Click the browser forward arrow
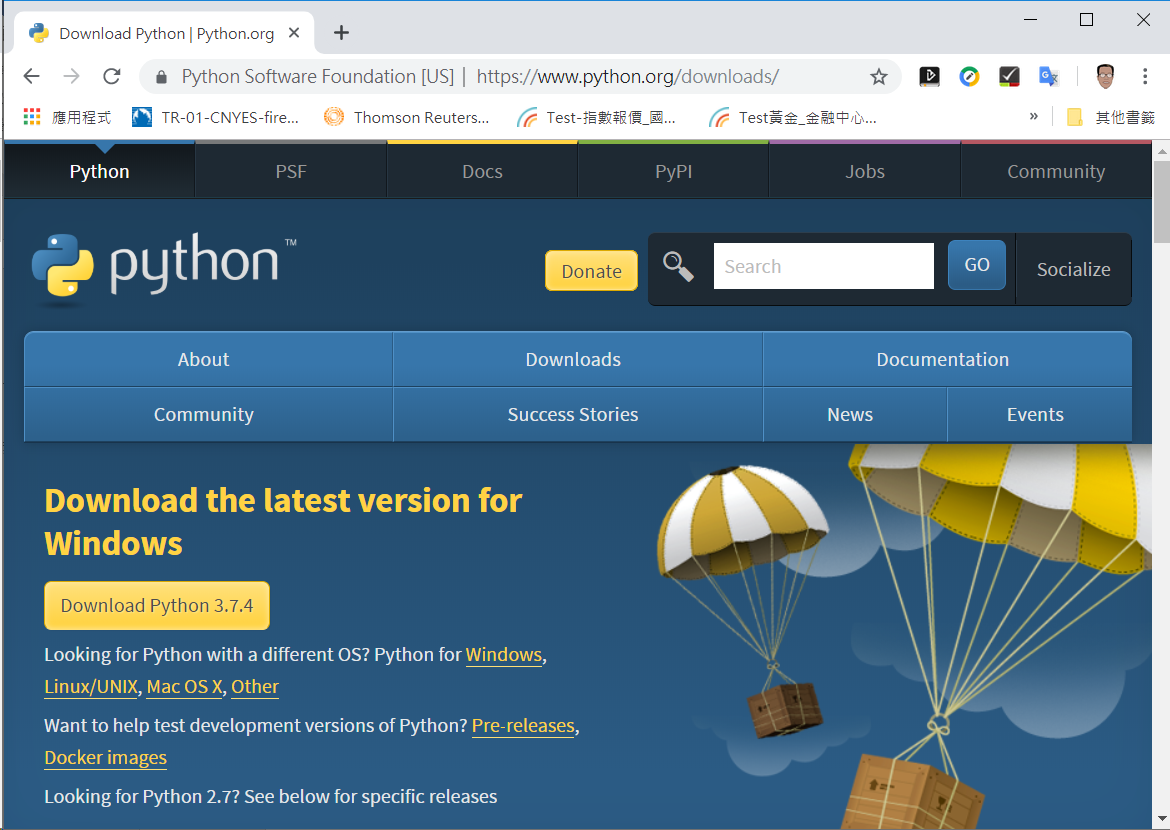Viewport: 1170px width, 830px height. tap(72, 76)
